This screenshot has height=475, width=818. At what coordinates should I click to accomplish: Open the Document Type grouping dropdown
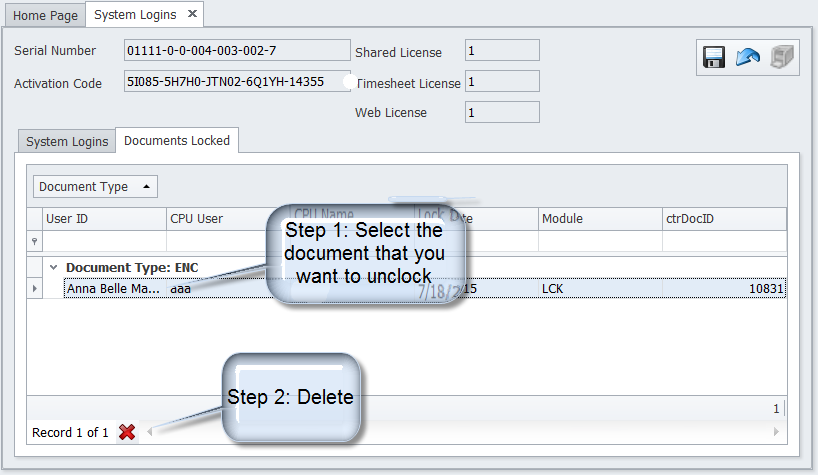[95, 187]
